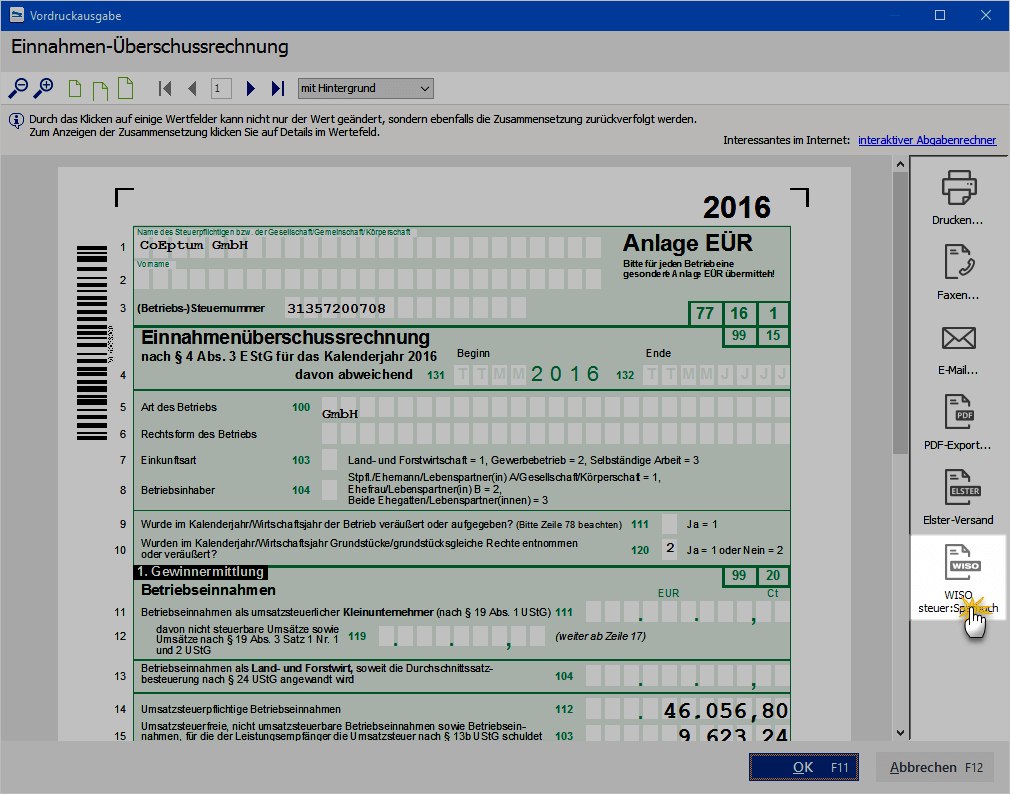The image size is (1010, 794).
Task: Click the Vorname field in line 2
Action: [x=368, y=279]
